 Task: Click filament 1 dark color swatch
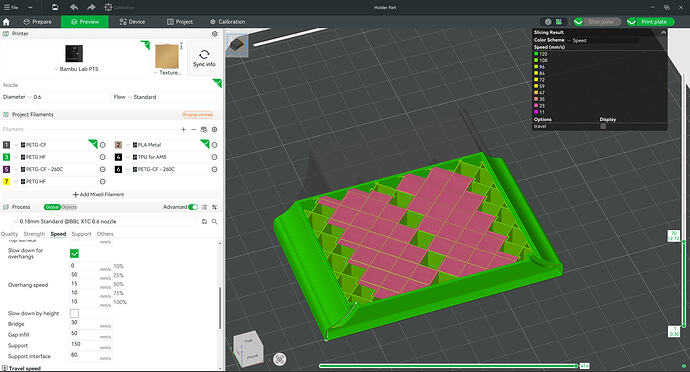click(x=6, y=145)
